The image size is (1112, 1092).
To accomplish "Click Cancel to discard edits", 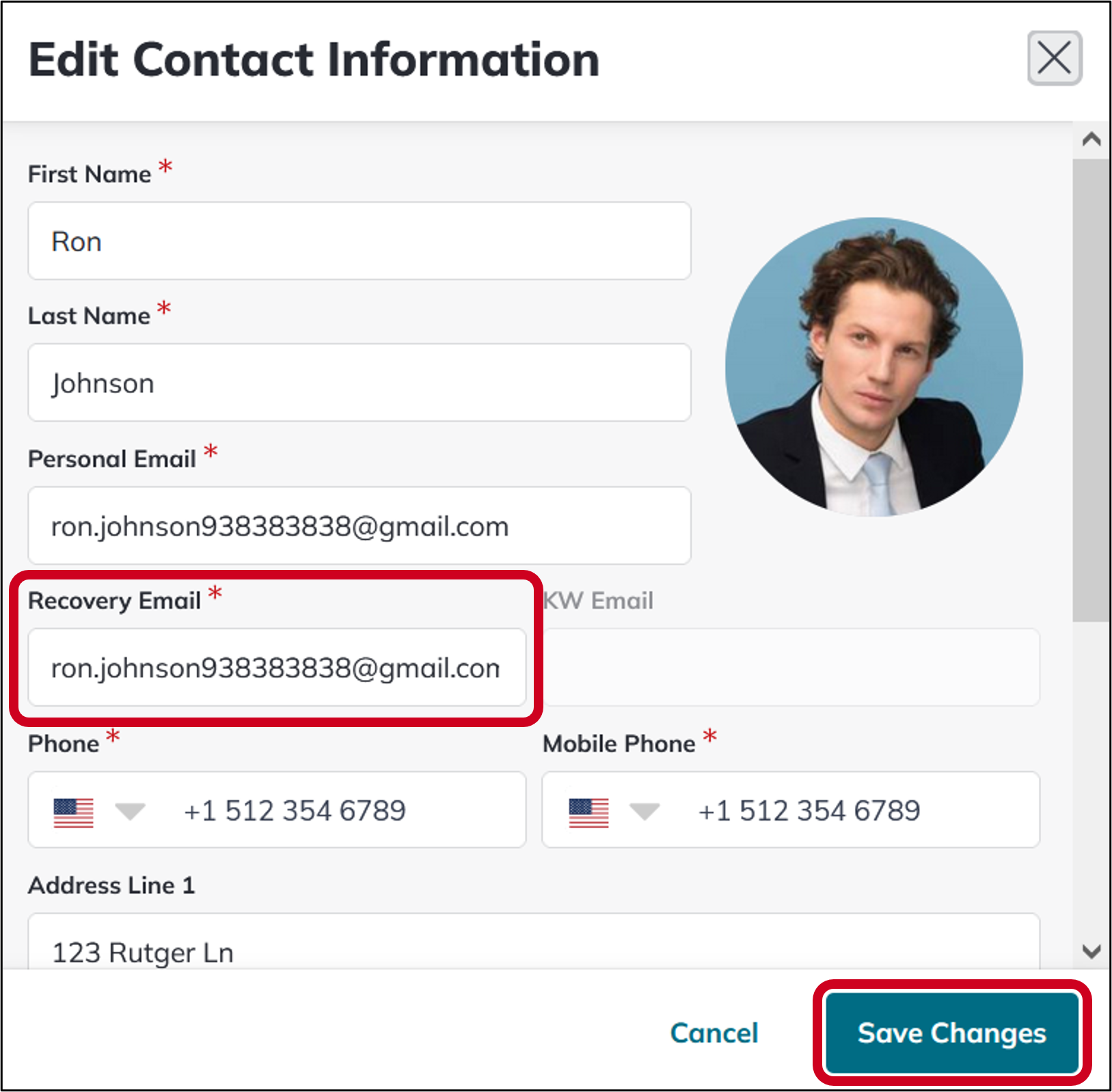I will 714,1033.
